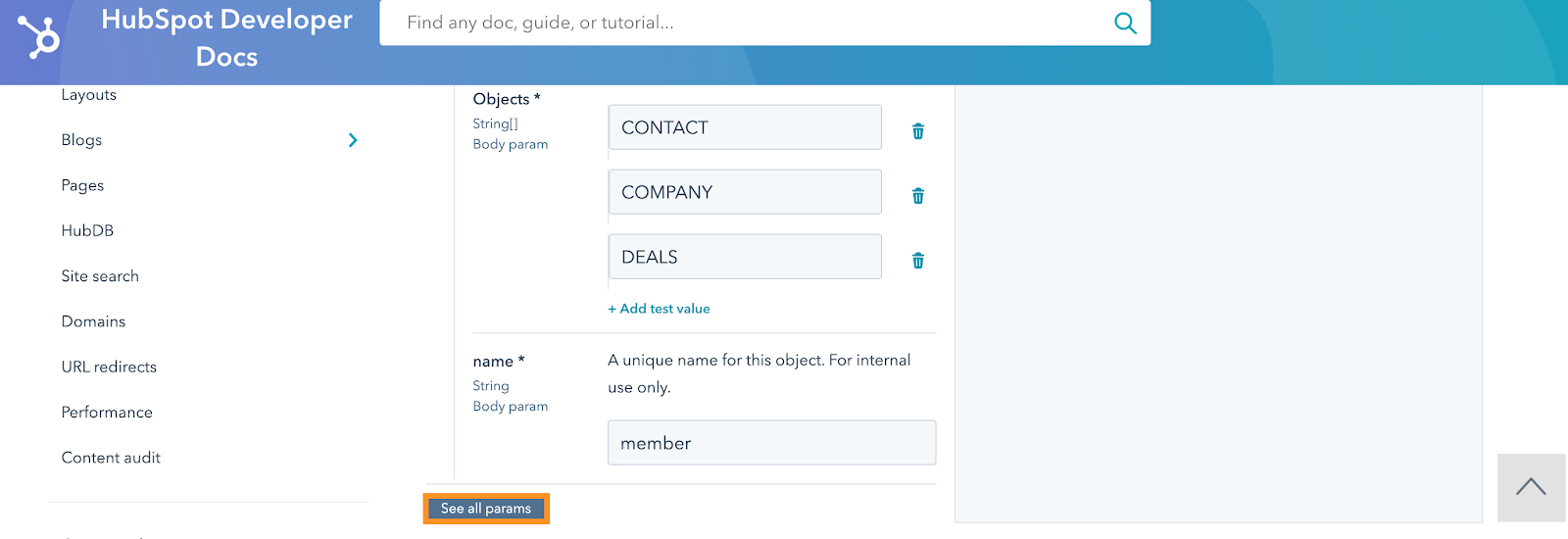
Task: Focus the docs search field
Action: coord(745,23)
